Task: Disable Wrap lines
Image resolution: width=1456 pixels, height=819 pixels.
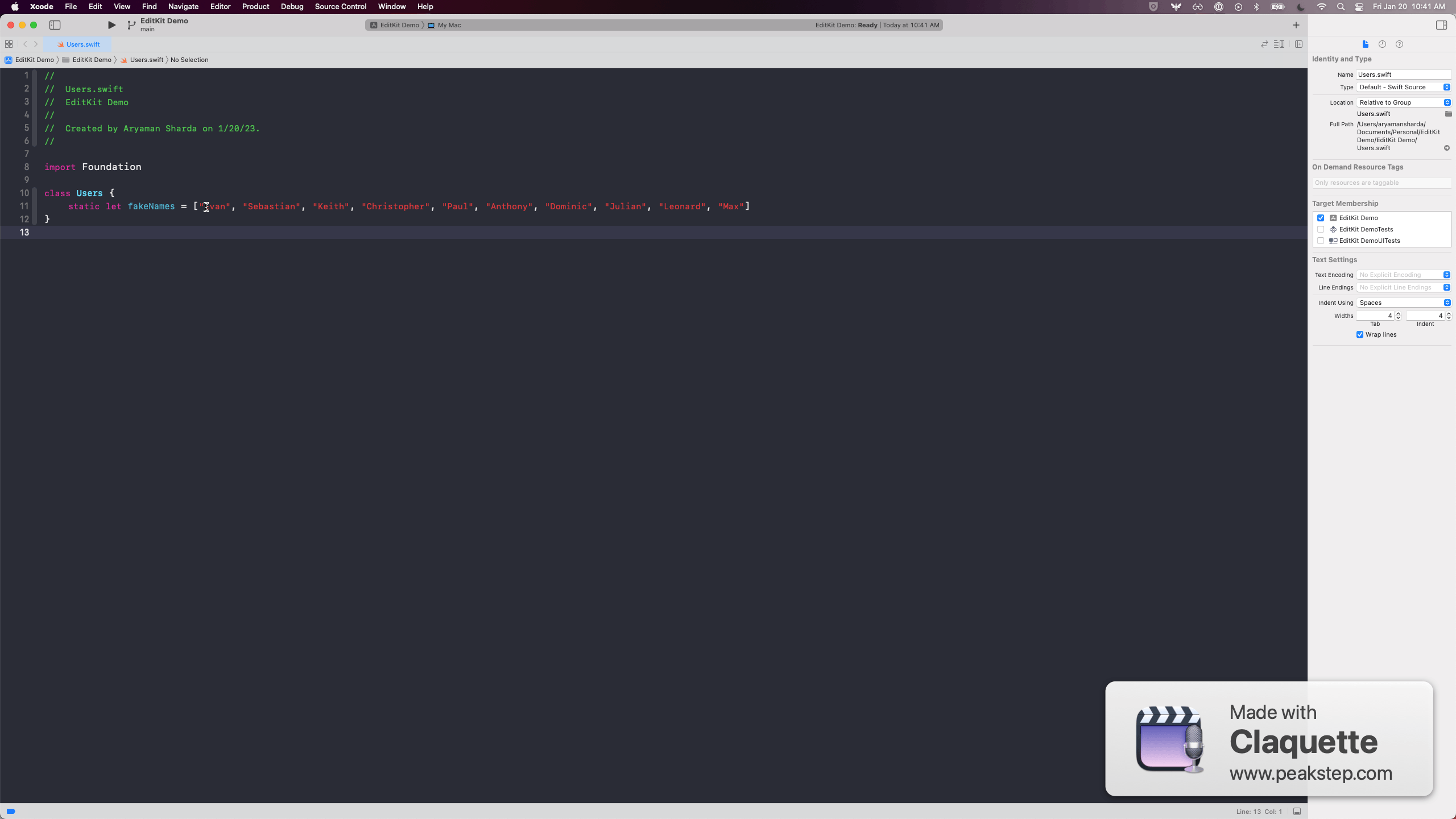Action: pos(1360,335)
